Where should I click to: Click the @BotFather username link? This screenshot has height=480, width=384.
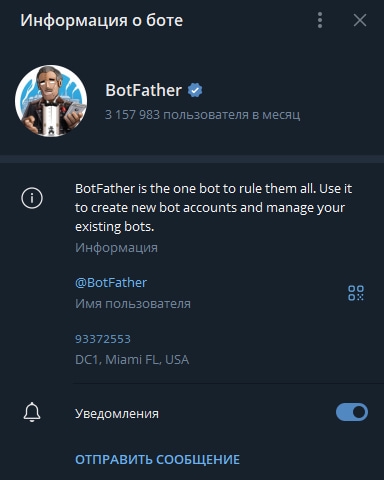(x=111, y=283)
